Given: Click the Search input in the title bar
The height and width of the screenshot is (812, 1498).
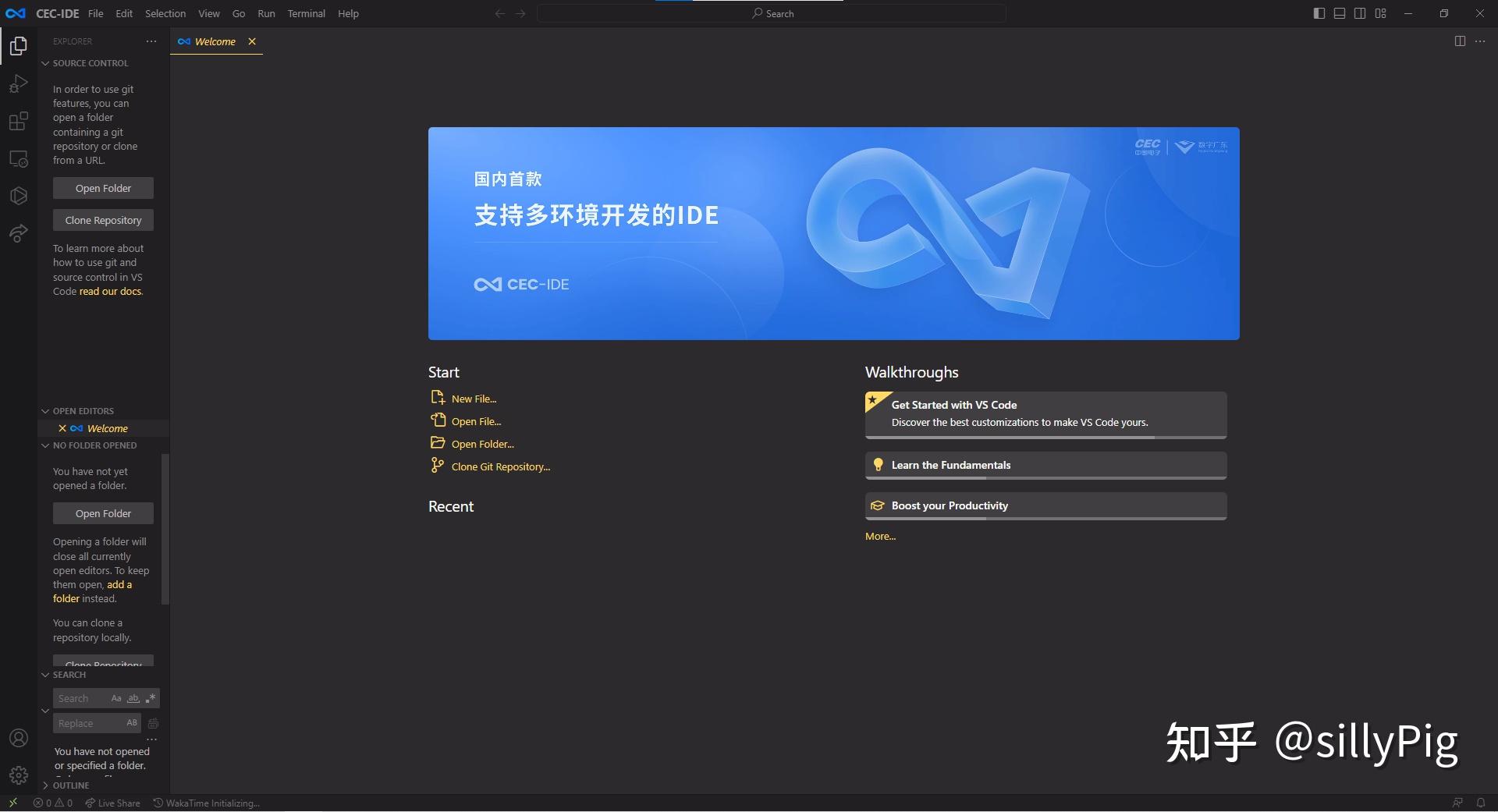Looking at the screenshot, I should coord(772,13).
